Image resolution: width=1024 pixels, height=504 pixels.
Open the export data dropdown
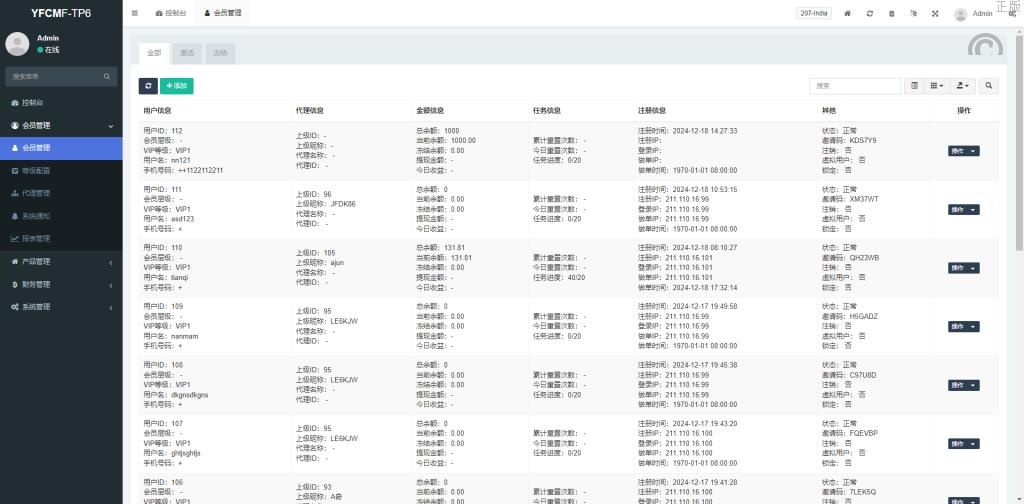(x=963, y=86)
